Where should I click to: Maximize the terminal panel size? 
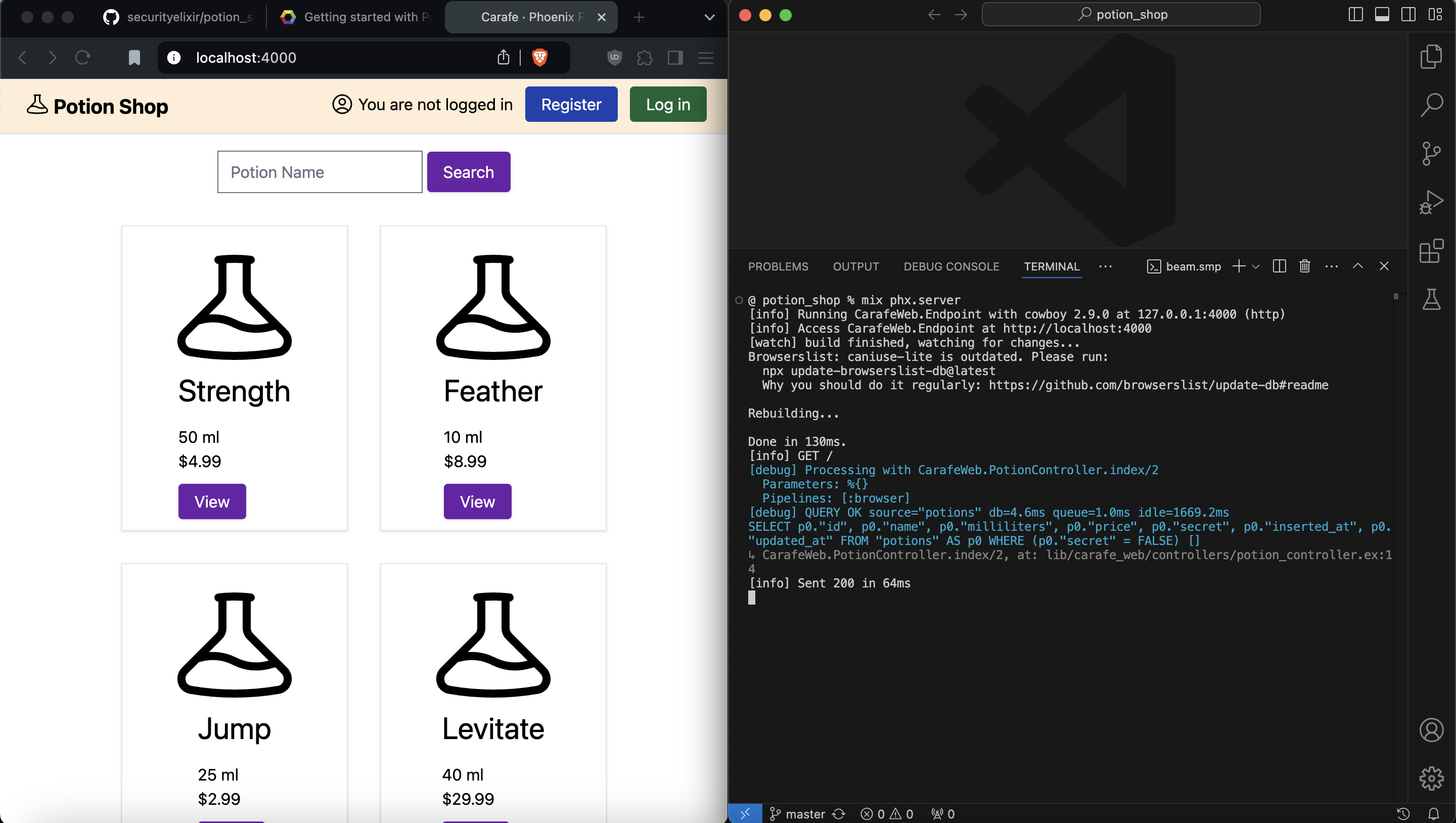point(1357,266)
